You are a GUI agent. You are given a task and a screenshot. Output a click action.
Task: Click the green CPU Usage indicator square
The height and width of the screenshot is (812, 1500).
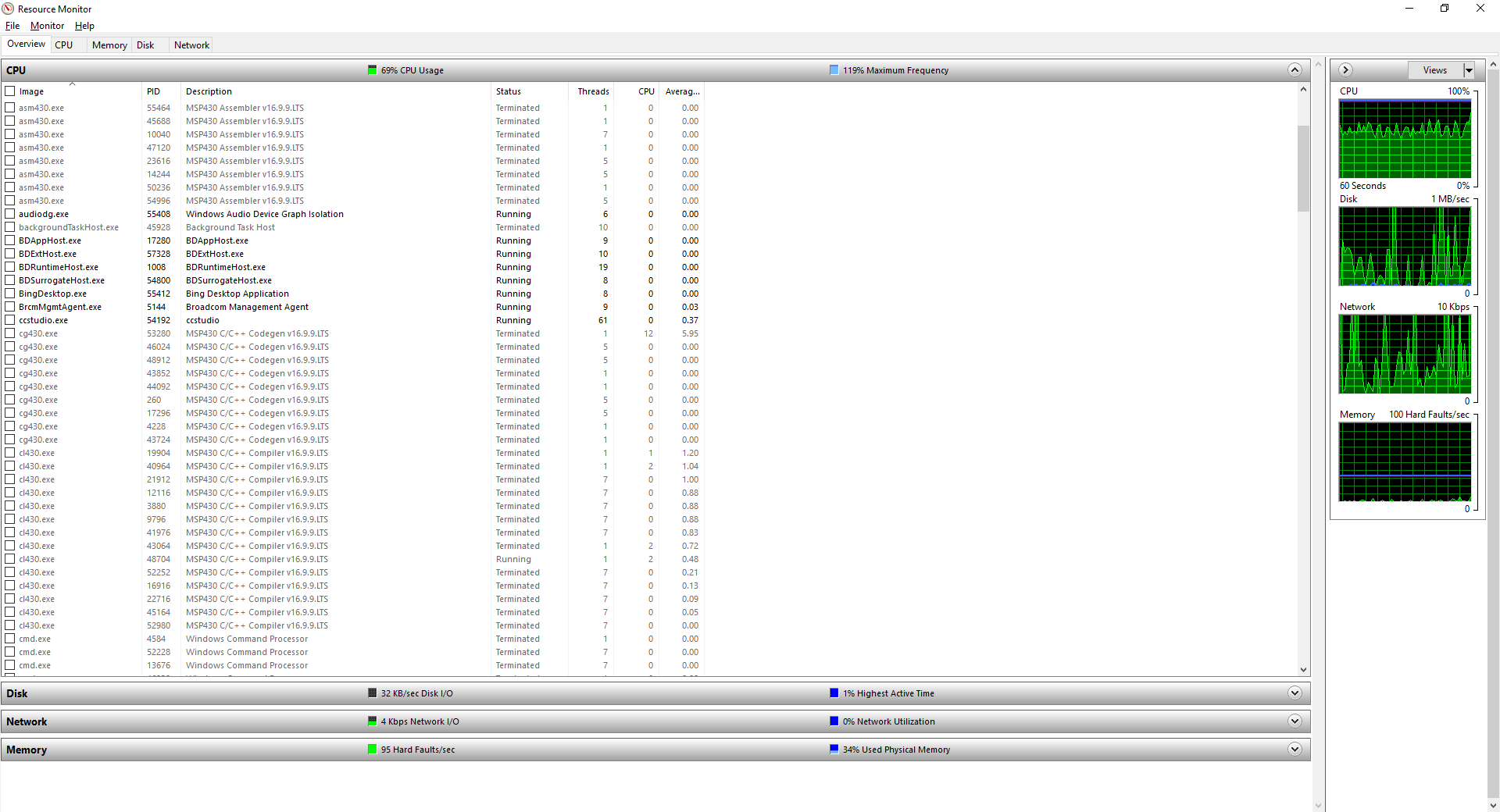(x=373, y=70)
